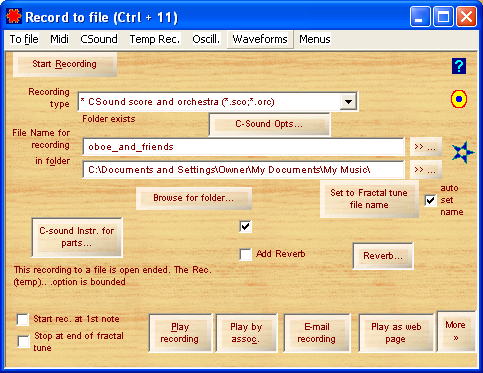
Task: Expand the More » button
Action: pyautogui.click(x=456, y=331)
